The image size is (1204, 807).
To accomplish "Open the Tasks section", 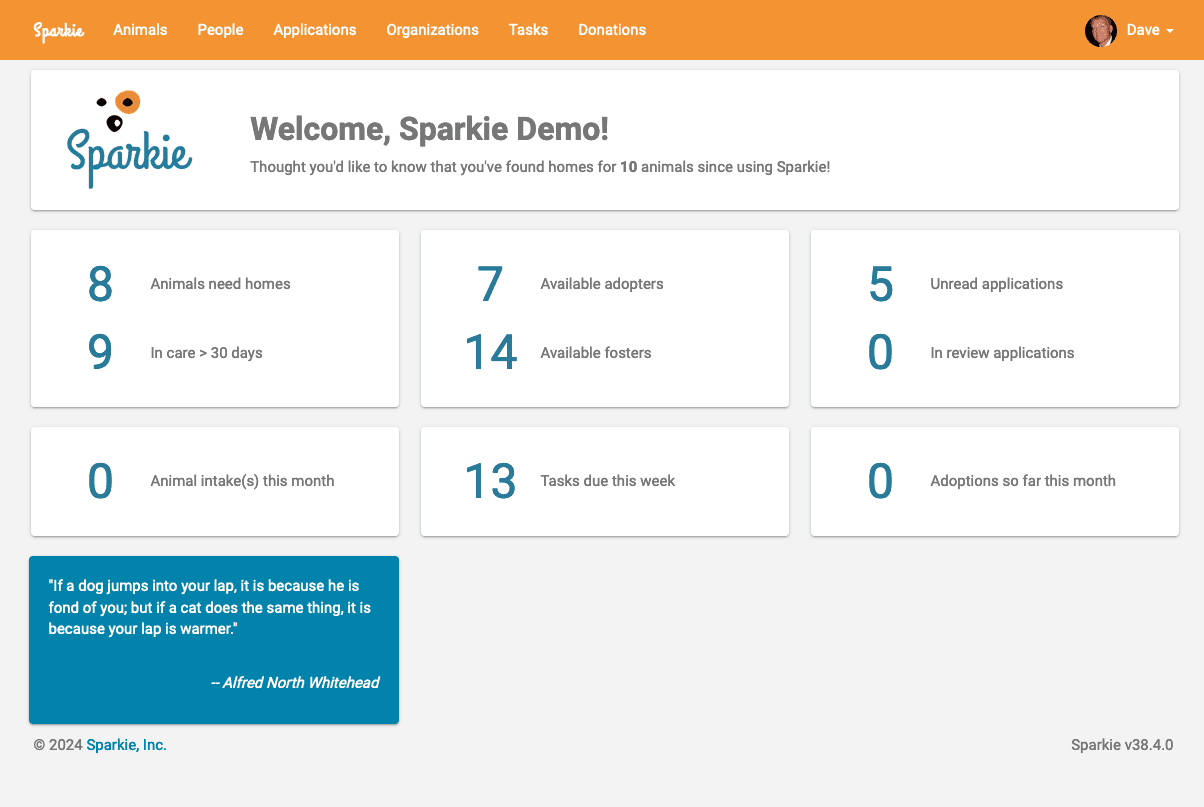I will pos(528,30).
